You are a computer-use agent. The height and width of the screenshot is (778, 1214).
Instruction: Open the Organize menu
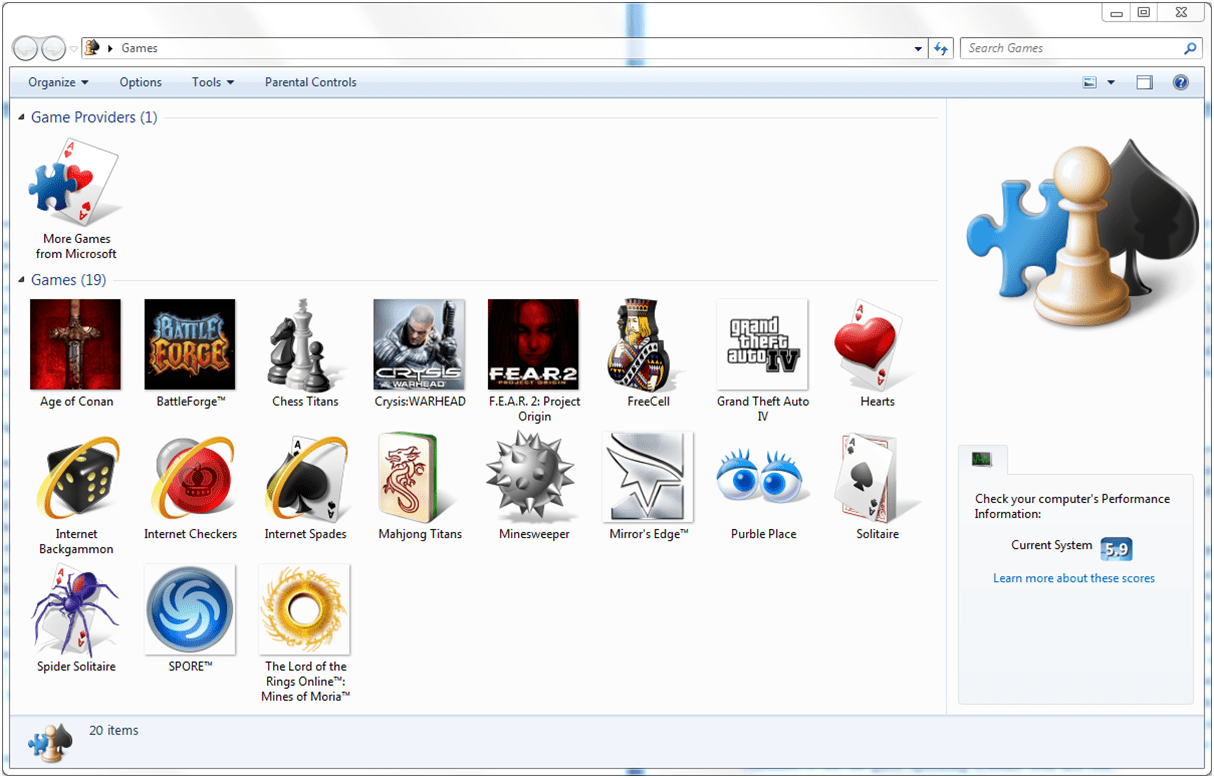[57, 82]
